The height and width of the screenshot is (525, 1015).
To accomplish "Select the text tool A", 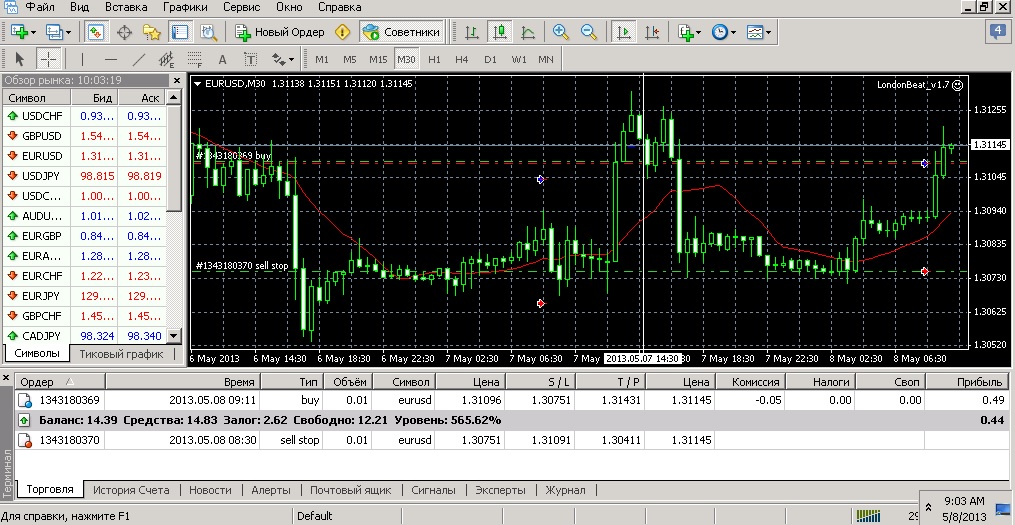I will (222, 60).
